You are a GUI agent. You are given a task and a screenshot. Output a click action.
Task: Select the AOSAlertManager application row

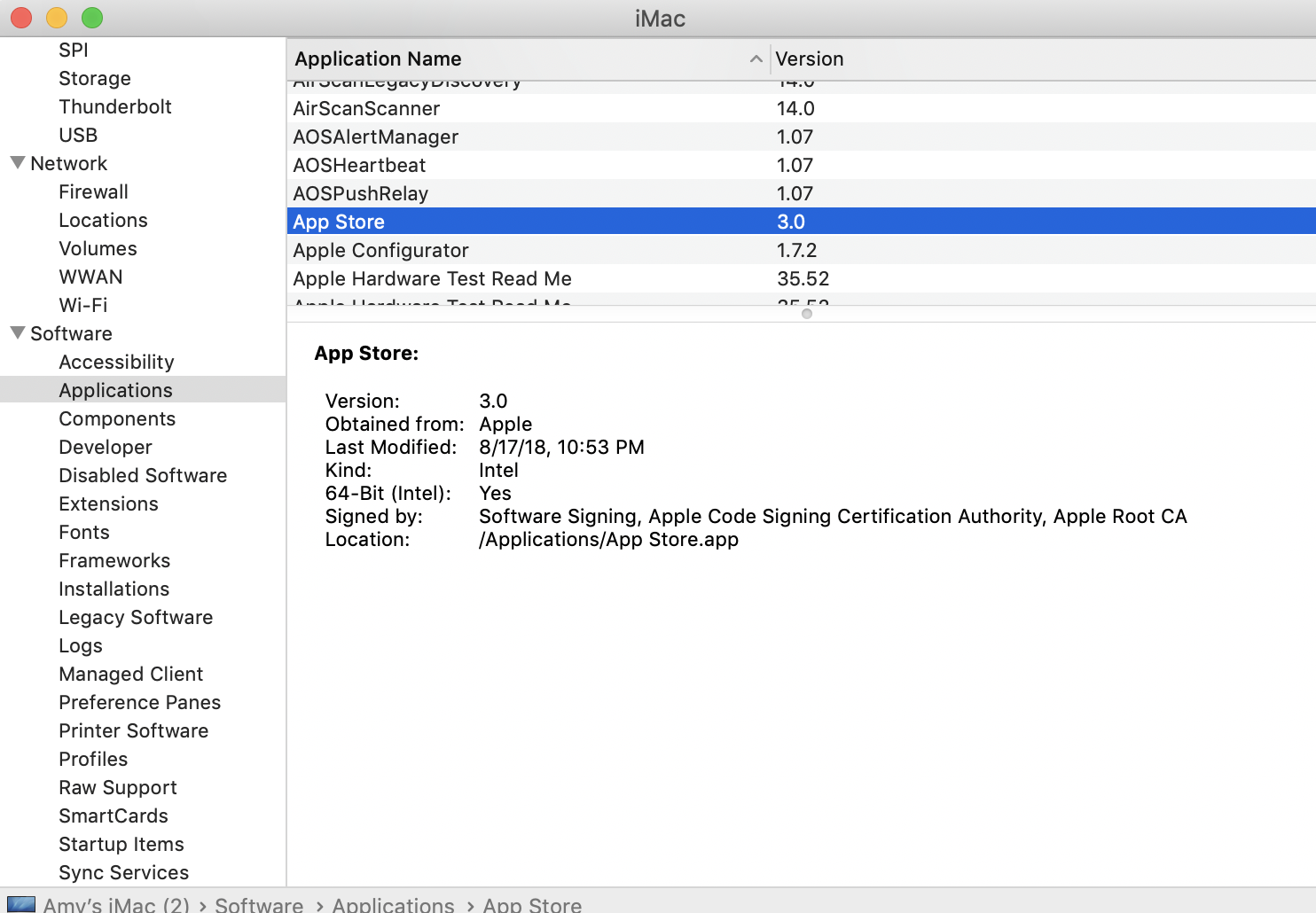click(802, 137)
